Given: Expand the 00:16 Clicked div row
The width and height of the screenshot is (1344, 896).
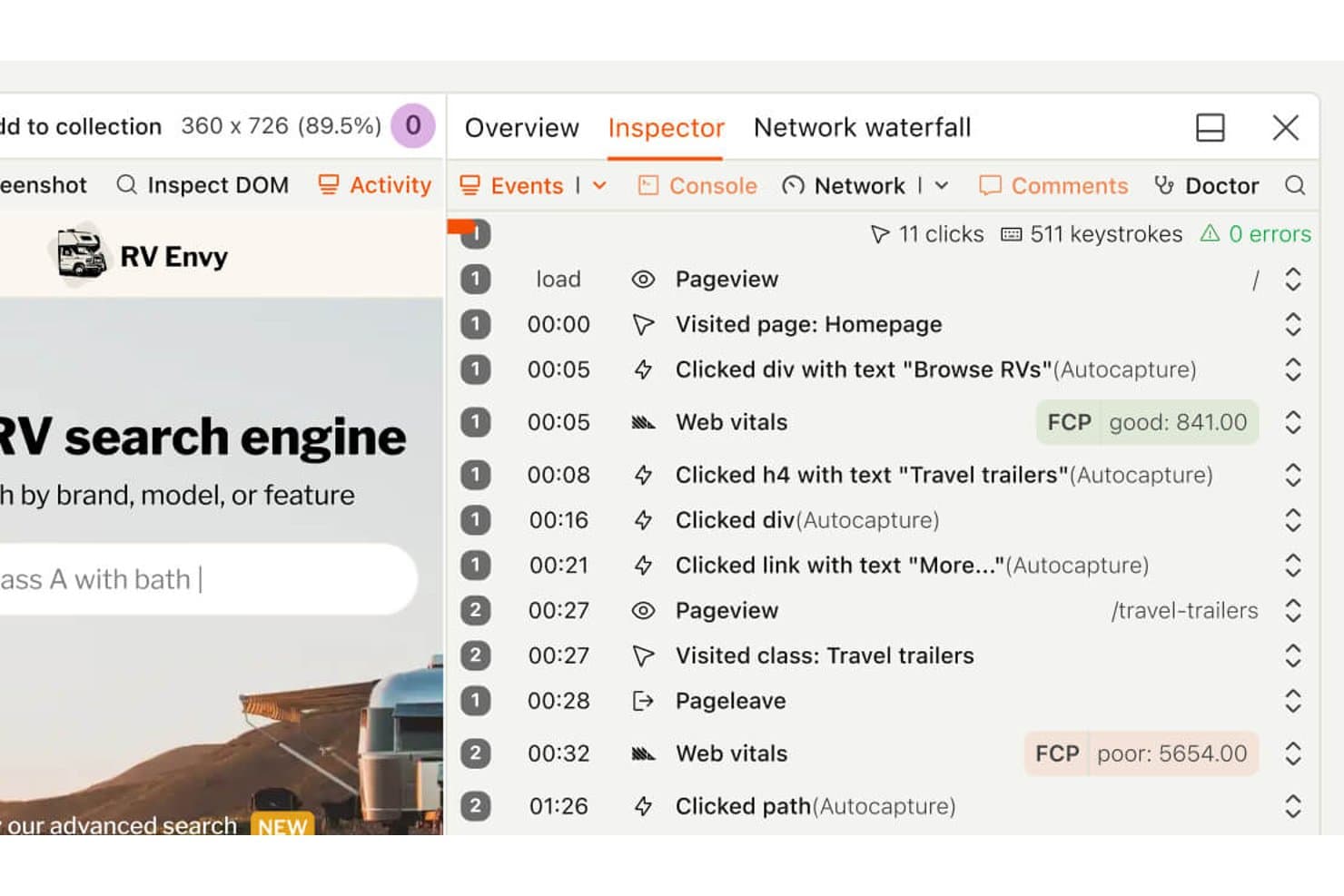Looking at the screenshot, I should click(1293, 520).
